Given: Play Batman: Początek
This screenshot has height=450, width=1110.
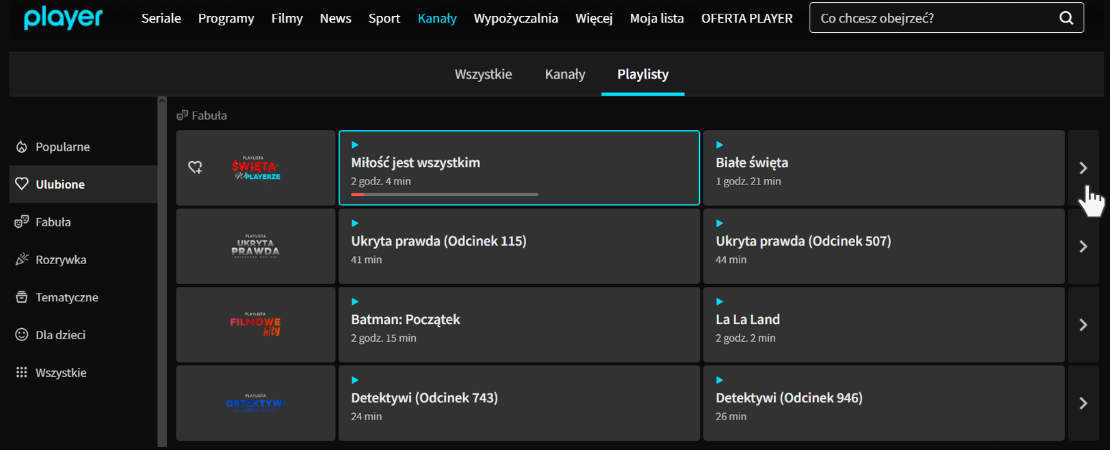Looking at the screenshot, I should pos(405,320).
